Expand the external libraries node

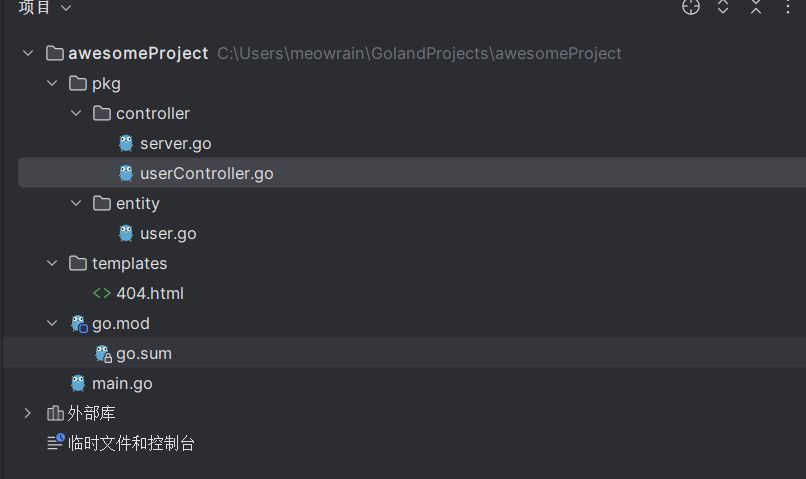[28, 413]
